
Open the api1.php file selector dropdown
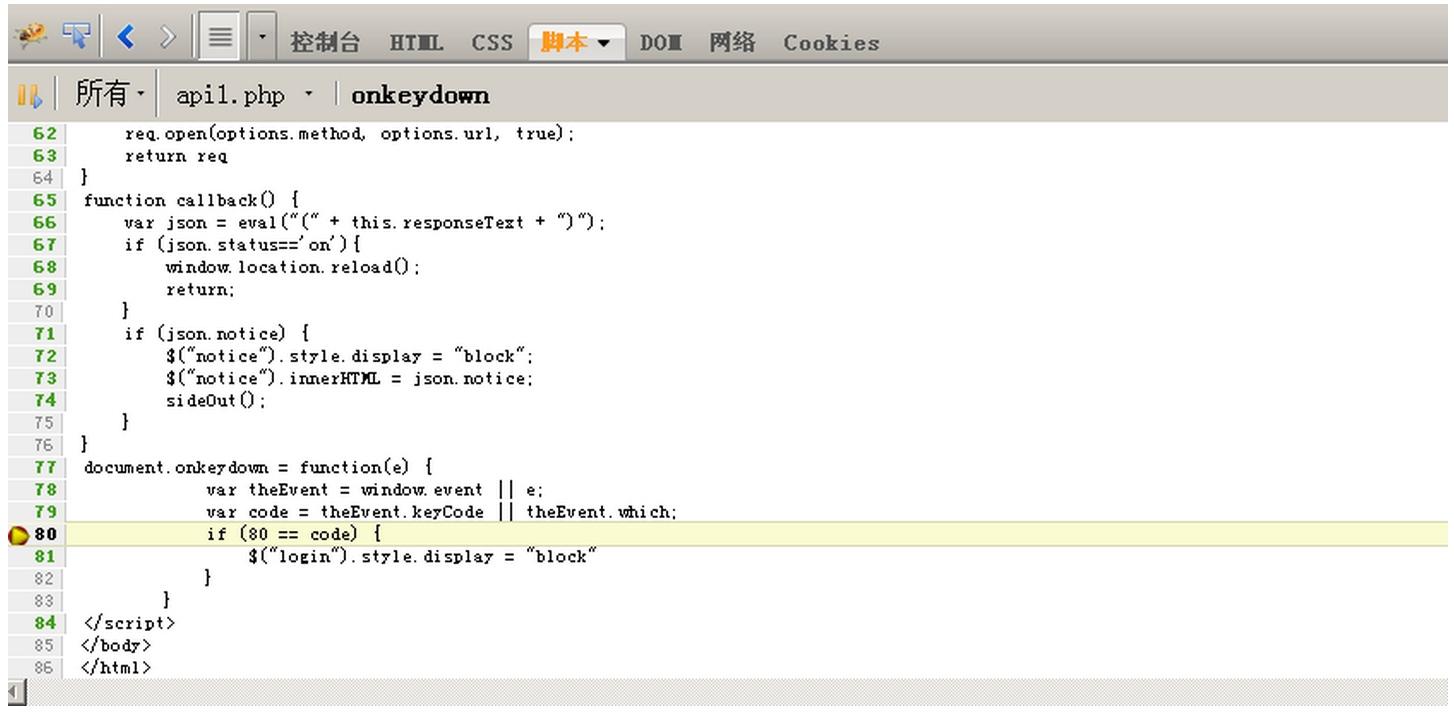click(244, 96)
